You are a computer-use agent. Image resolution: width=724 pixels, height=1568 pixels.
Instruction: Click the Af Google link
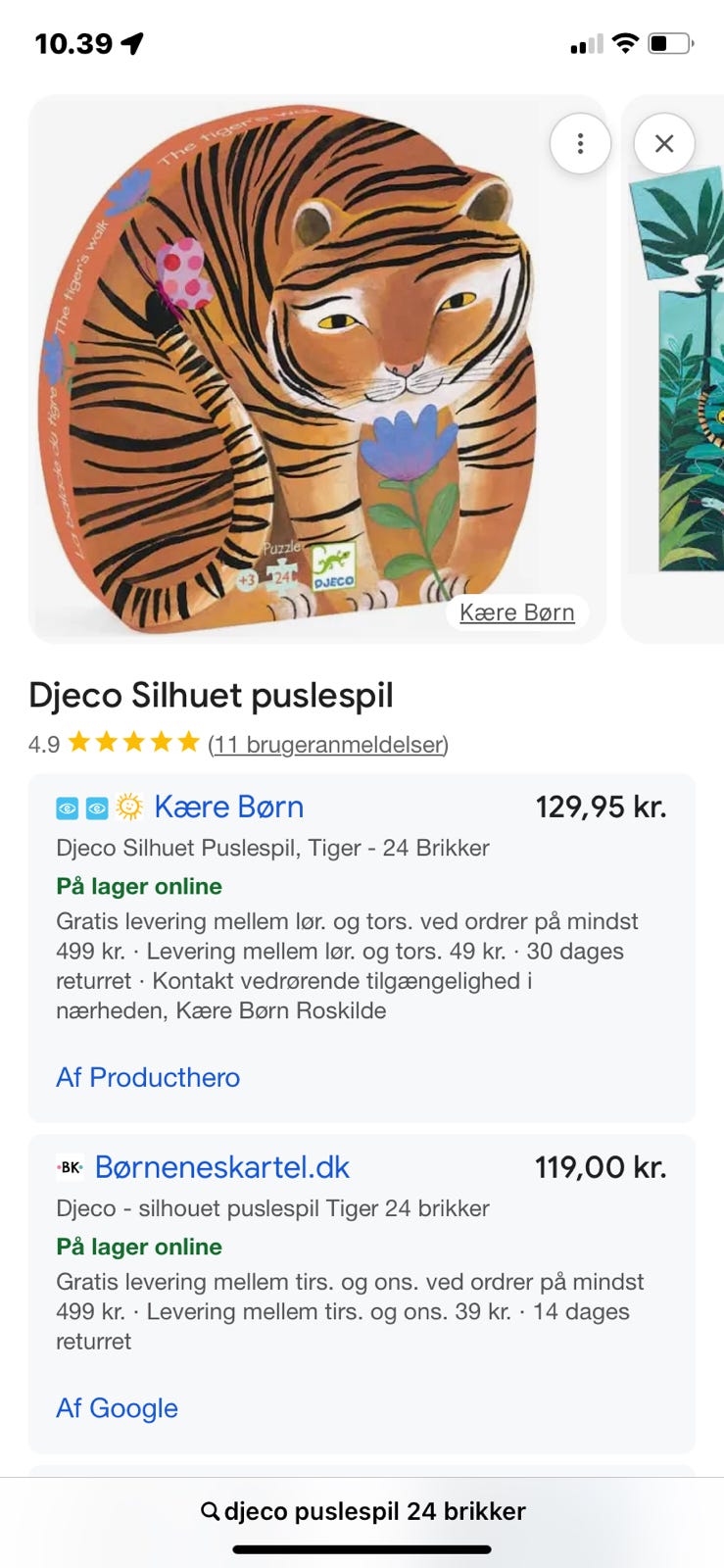(118, 1408)
